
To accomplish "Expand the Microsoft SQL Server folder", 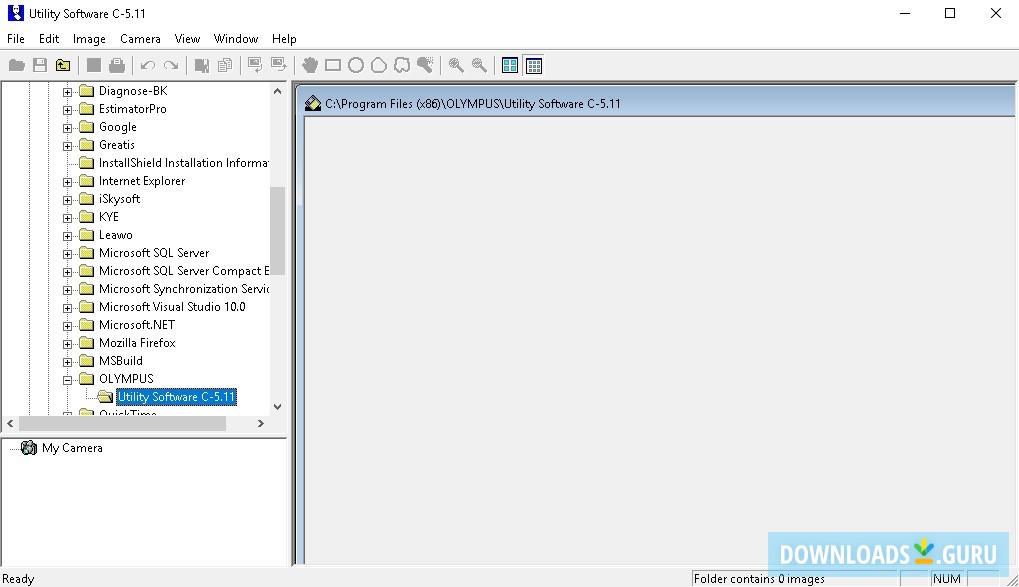I will [x=65, y=252].
